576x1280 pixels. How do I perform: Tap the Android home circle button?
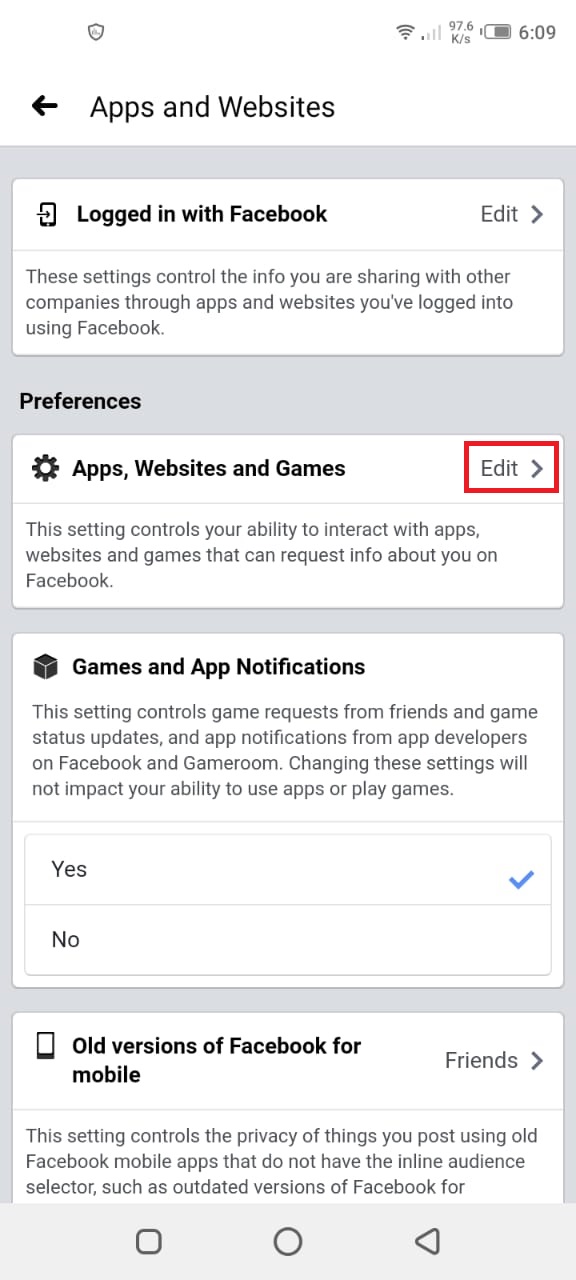pos(288,1241)
